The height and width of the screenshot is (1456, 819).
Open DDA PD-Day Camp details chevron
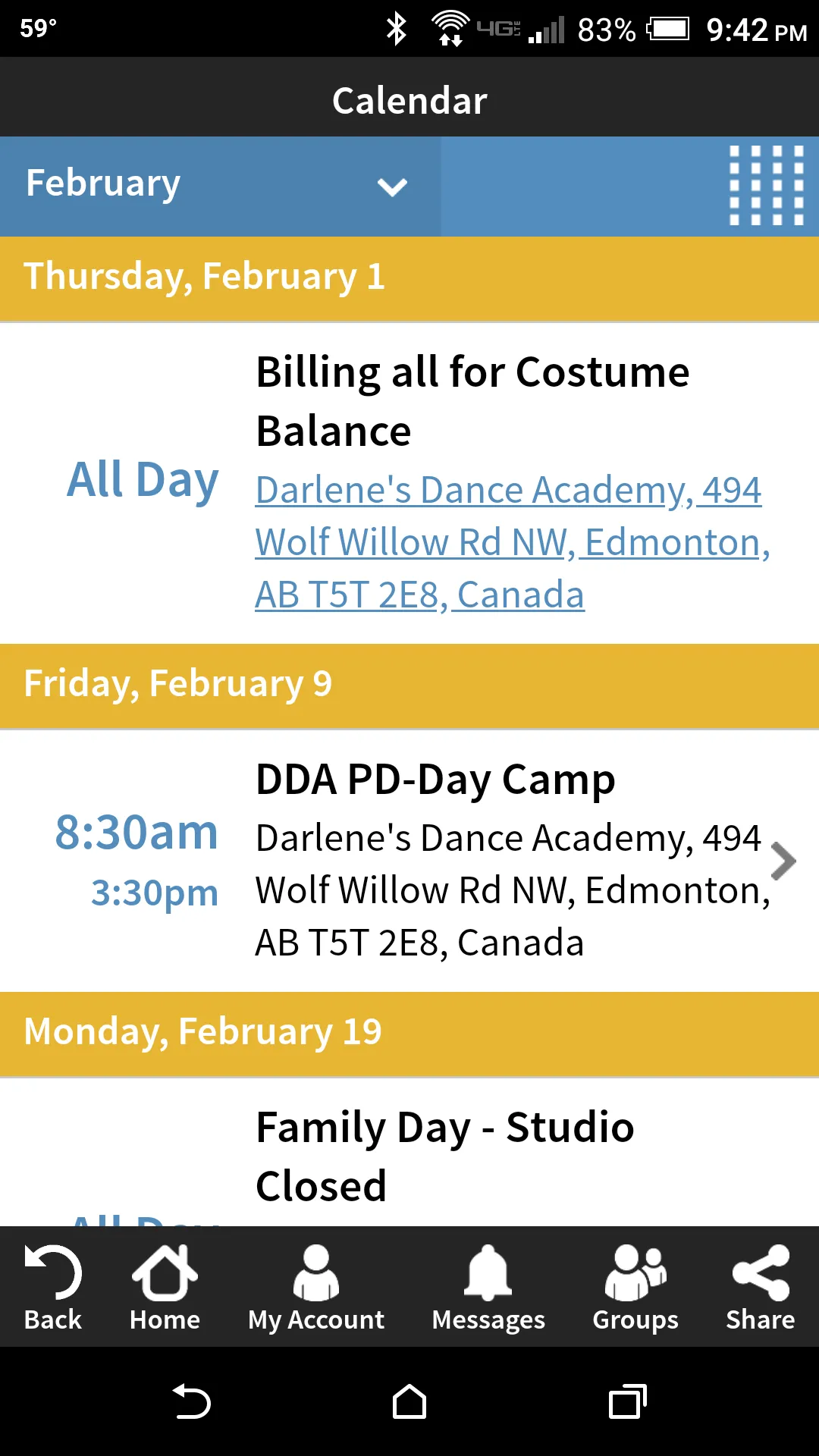coord(783,861)
